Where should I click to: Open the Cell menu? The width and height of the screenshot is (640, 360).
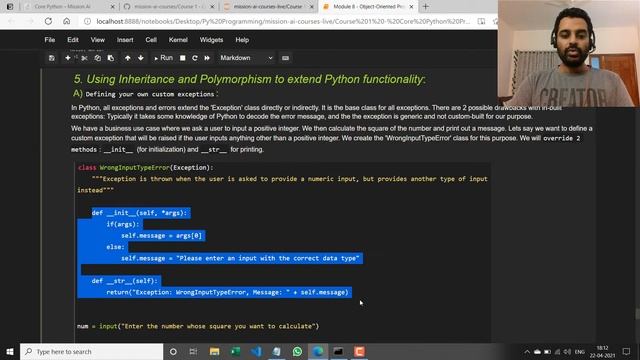pyautogui.click(x=151, y=40)
